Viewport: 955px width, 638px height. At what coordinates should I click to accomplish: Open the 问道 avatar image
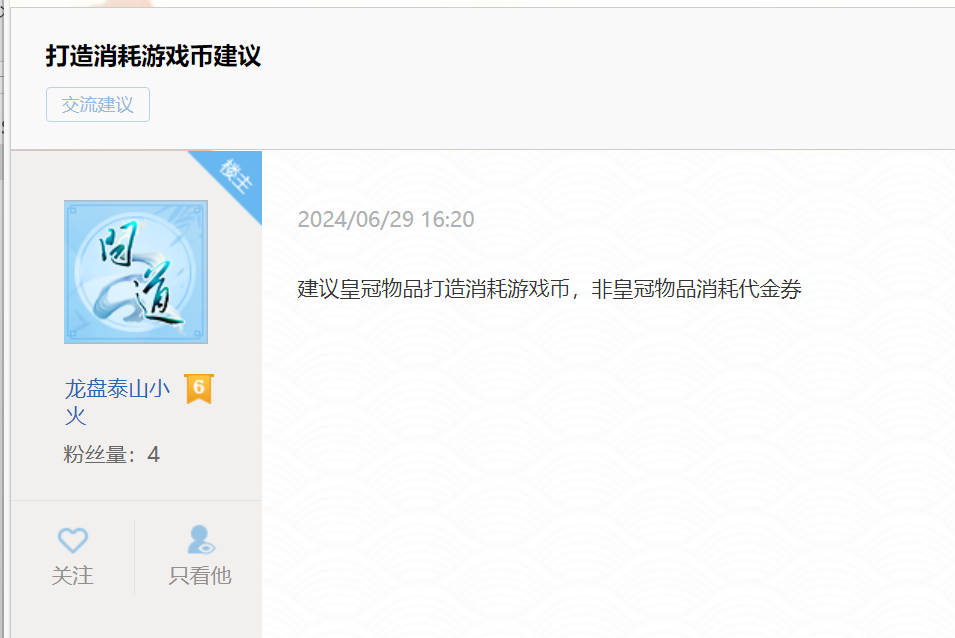click(x=136, y=272)
